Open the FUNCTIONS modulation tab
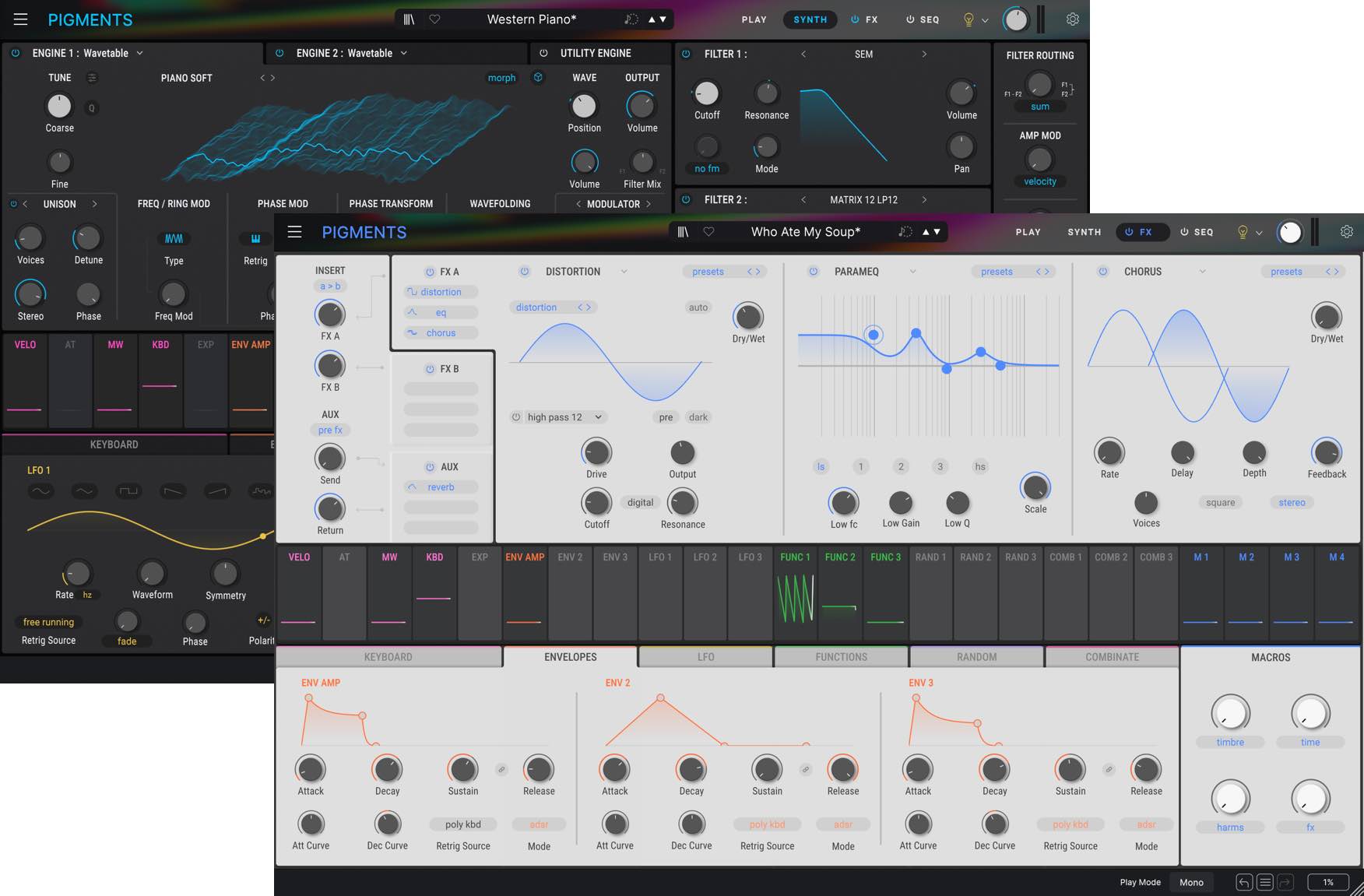 (x=841, y=657)
